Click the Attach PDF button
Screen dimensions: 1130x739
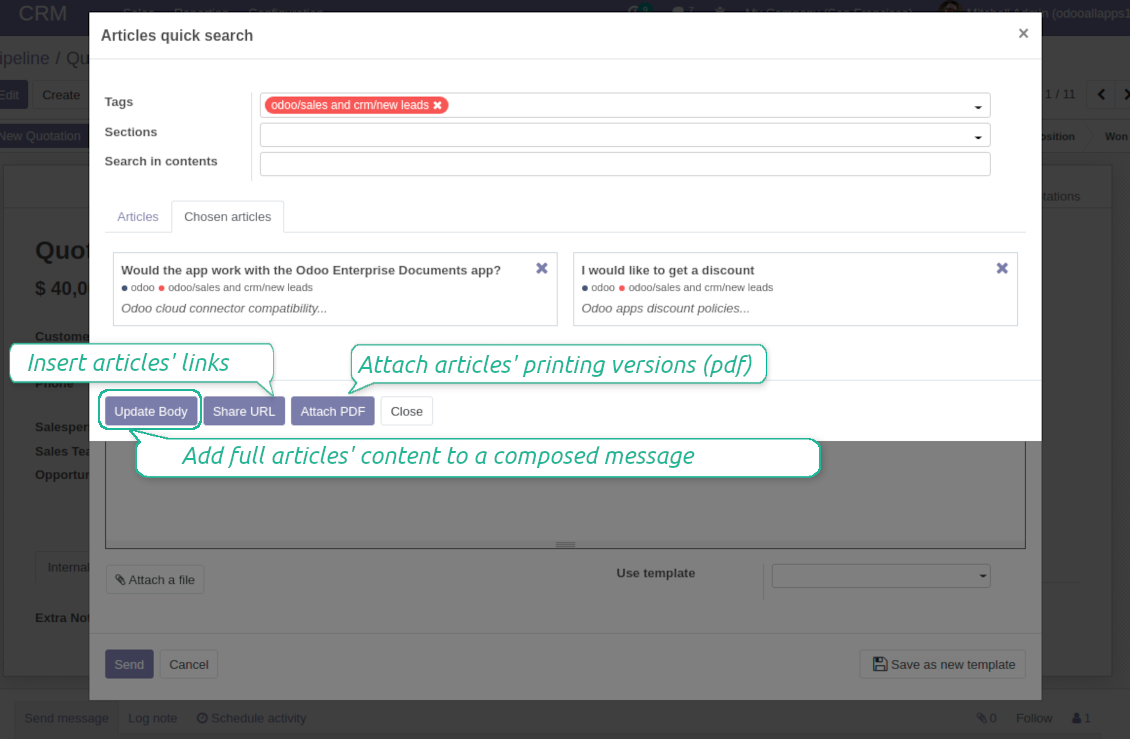click(x=332, y=411)
